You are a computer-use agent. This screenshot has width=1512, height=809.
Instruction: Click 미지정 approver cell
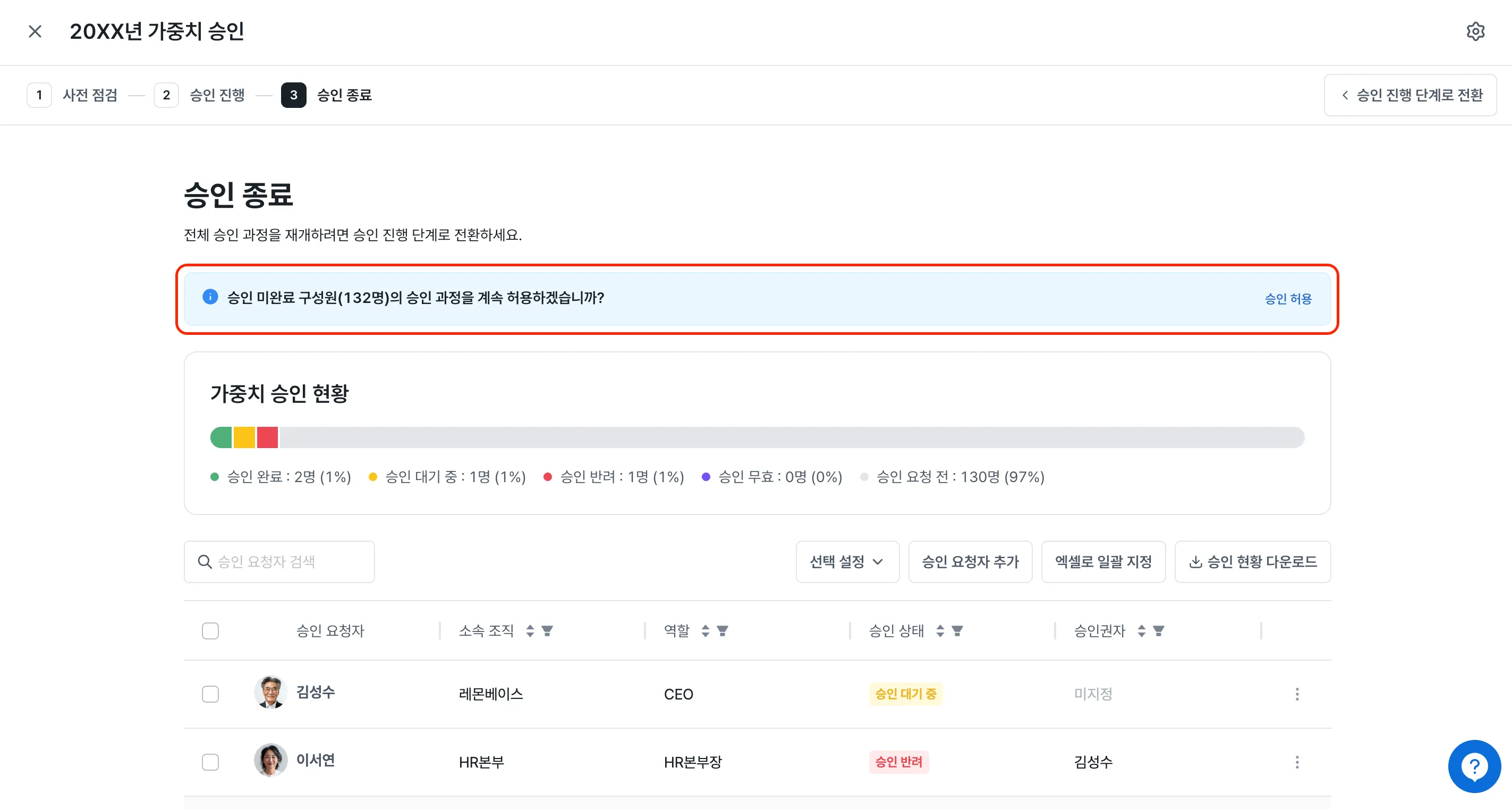point(1093,694)
